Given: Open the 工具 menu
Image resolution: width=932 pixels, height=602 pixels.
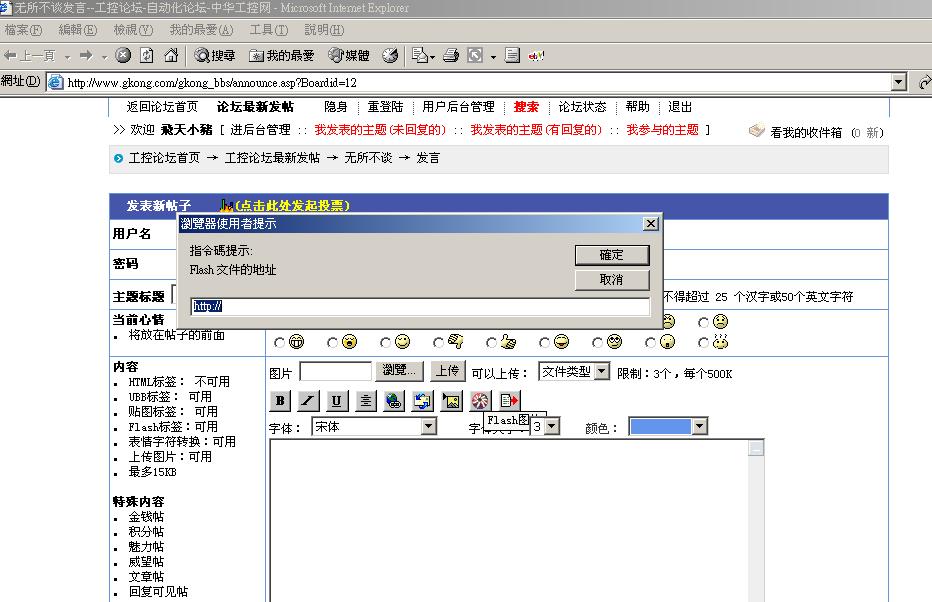Looking at the screenshot, I should [269, 30].
